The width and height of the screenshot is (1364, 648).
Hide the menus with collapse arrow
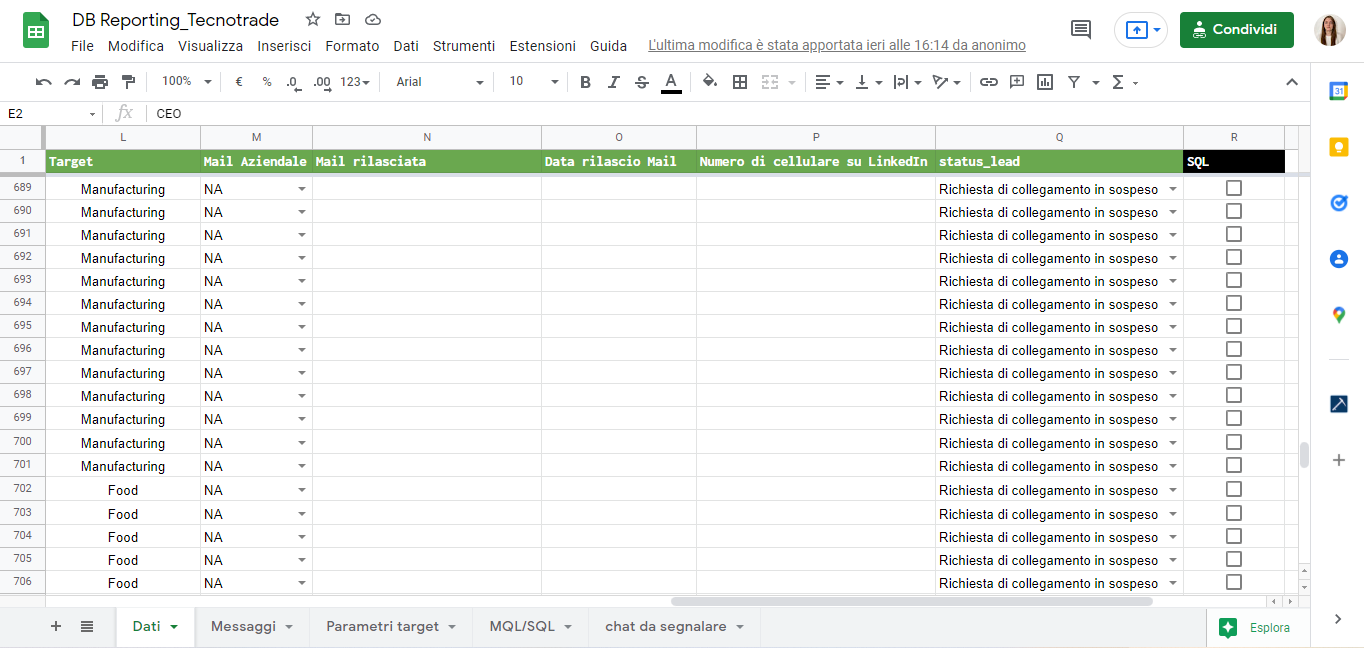(x=1291, y=82)
